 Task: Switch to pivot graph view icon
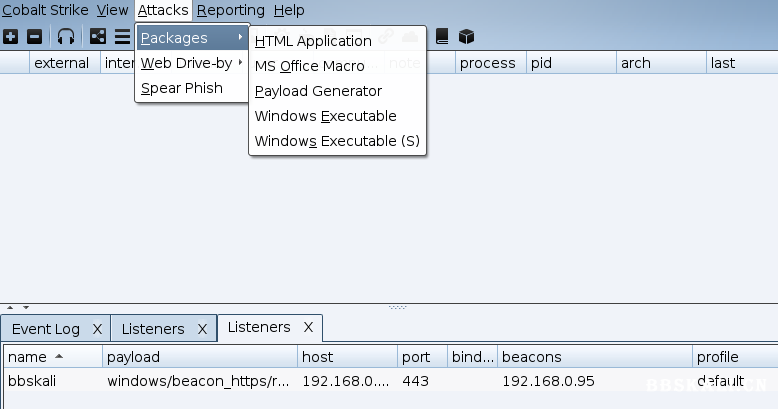[x=99, y=37]
